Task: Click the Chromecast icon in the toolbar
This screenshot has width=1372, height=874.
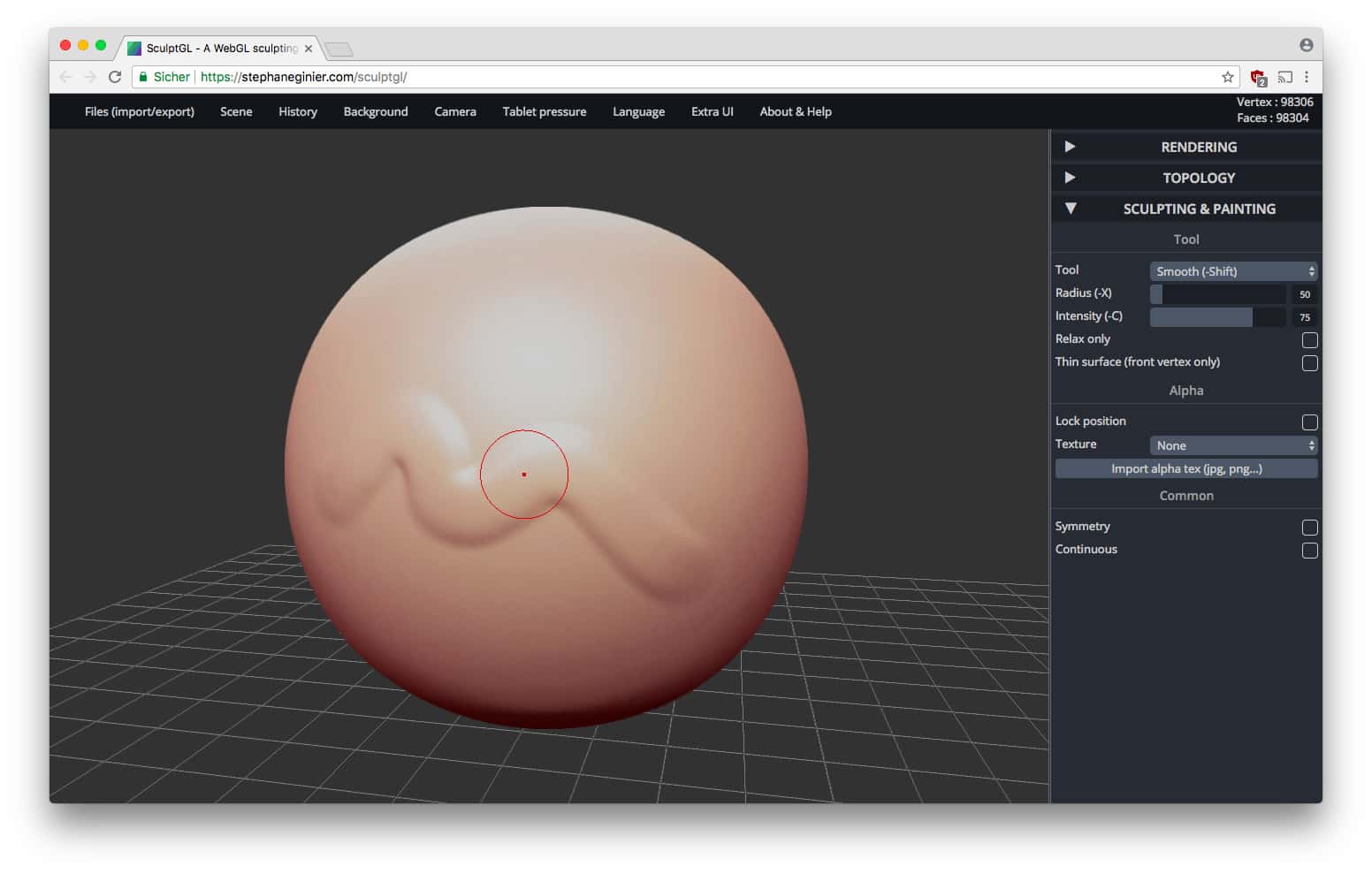Action: tap(1285, 77)
